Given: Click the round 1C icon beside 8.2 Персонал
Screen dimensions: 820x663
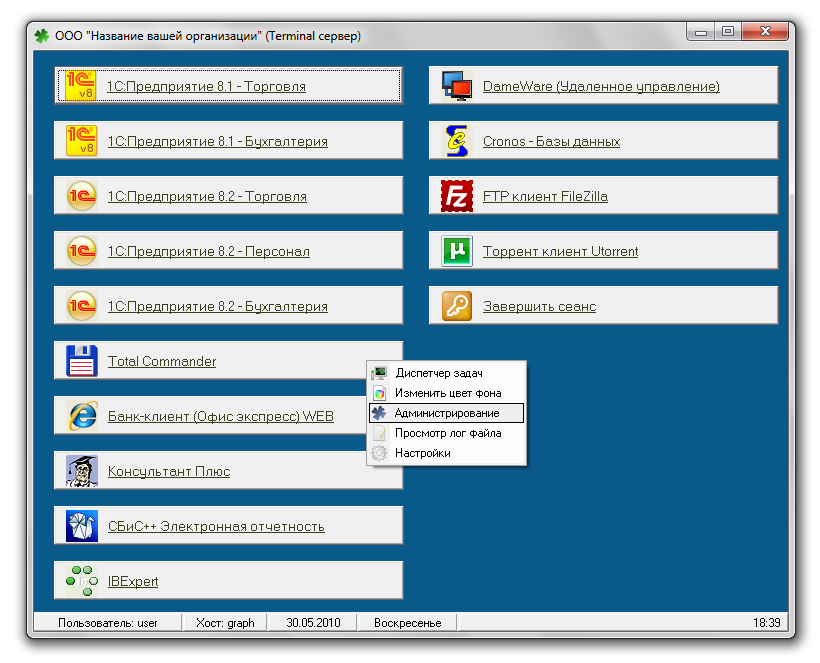Looking at the screenshot, I should [82, 251].
